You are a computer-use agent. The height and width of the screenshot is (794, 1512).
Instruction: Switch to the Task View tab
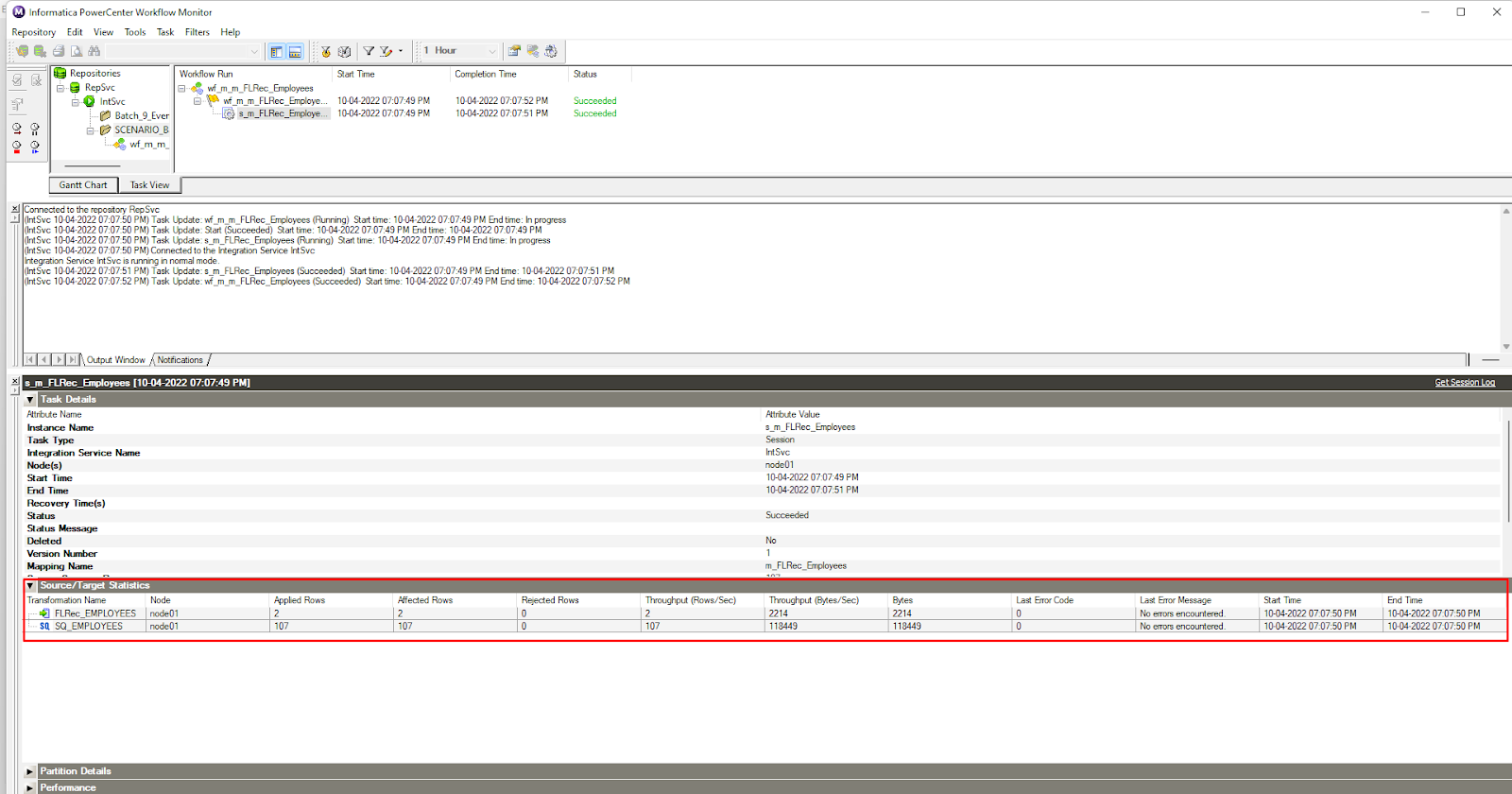coord(149,185)
